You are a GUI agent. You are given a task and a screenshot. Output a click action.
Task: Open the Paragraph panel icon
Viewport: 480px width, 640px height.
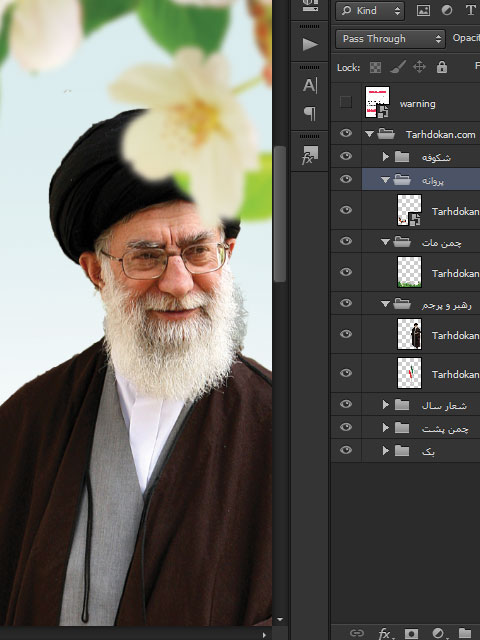[310, 113]
